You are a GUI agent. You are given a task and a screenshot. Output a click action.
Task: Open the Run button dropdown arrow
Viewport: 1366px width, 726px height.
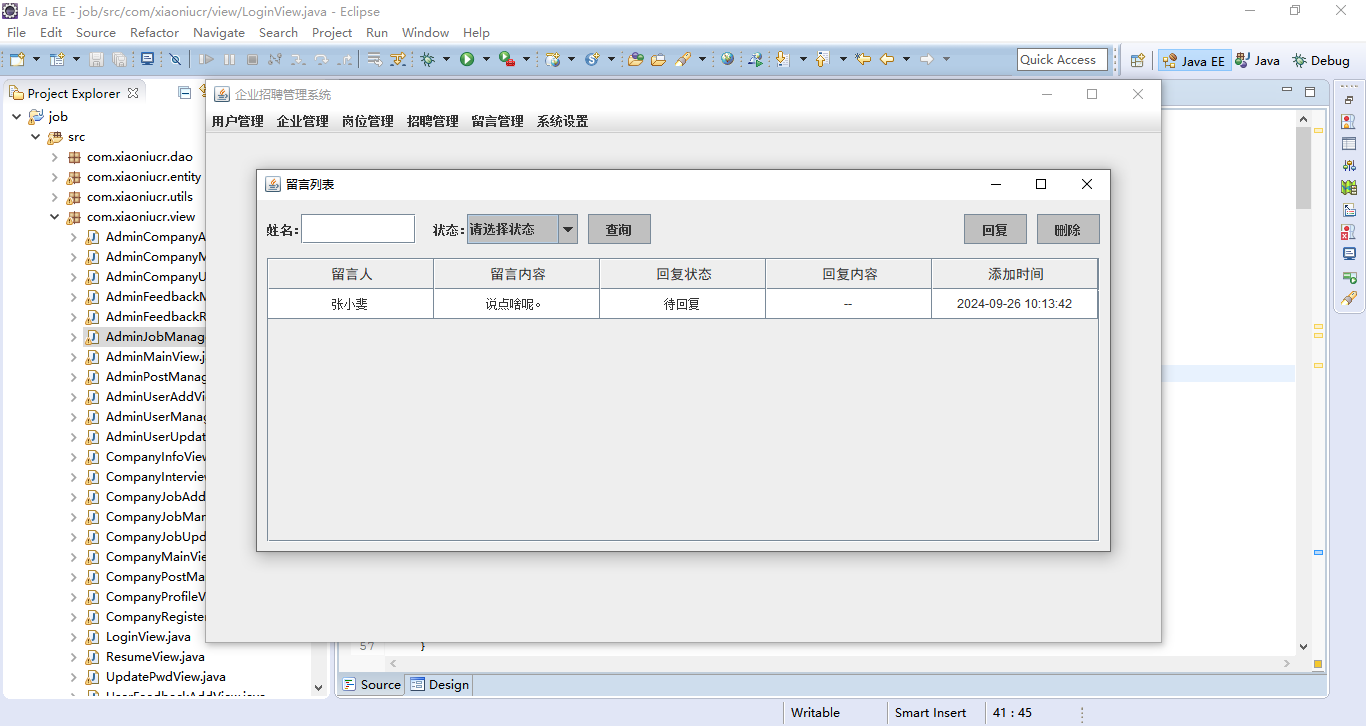[x=487, y=60]
